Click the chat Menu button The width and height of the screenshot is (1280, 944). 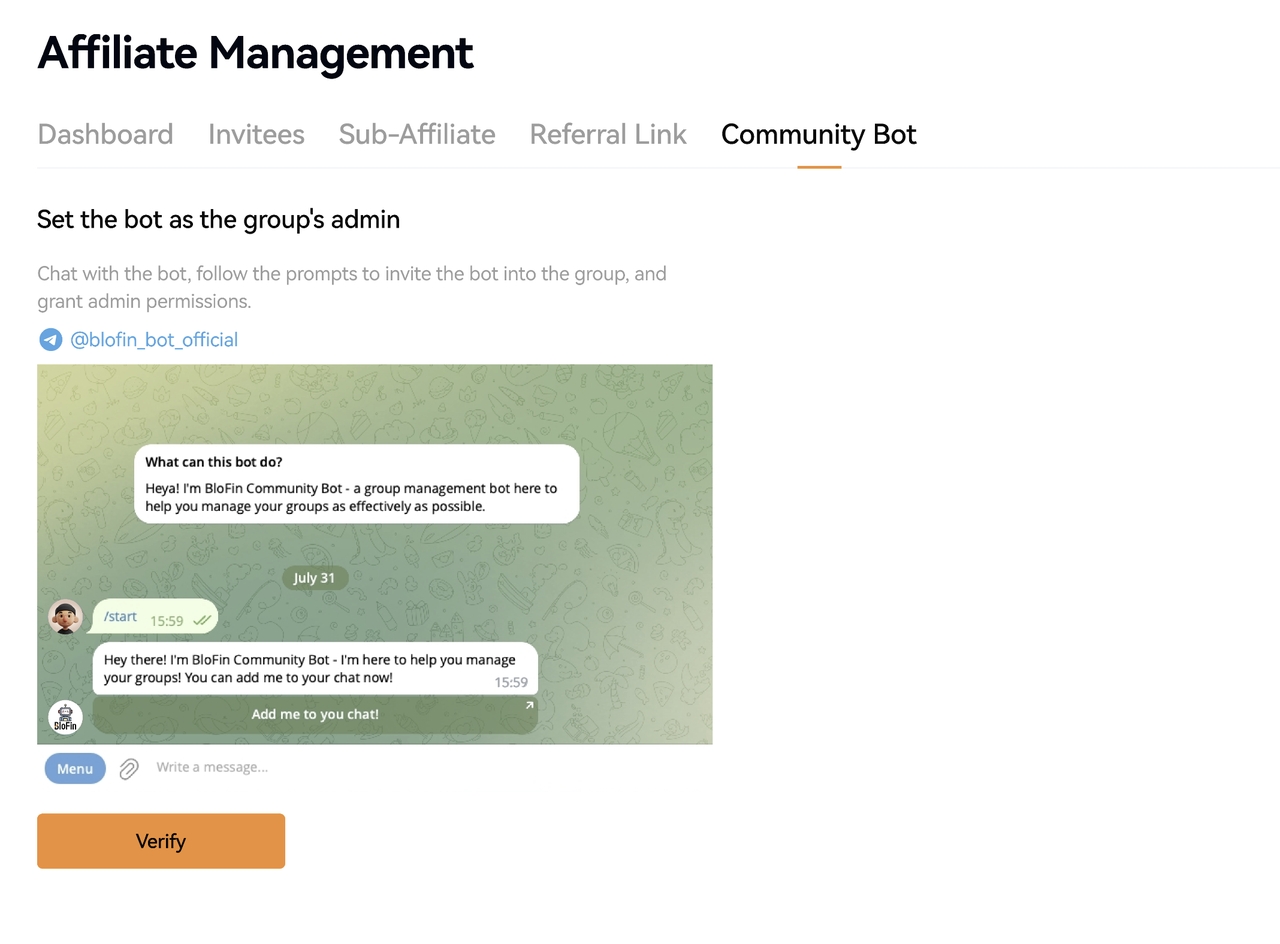coord(75,768)
